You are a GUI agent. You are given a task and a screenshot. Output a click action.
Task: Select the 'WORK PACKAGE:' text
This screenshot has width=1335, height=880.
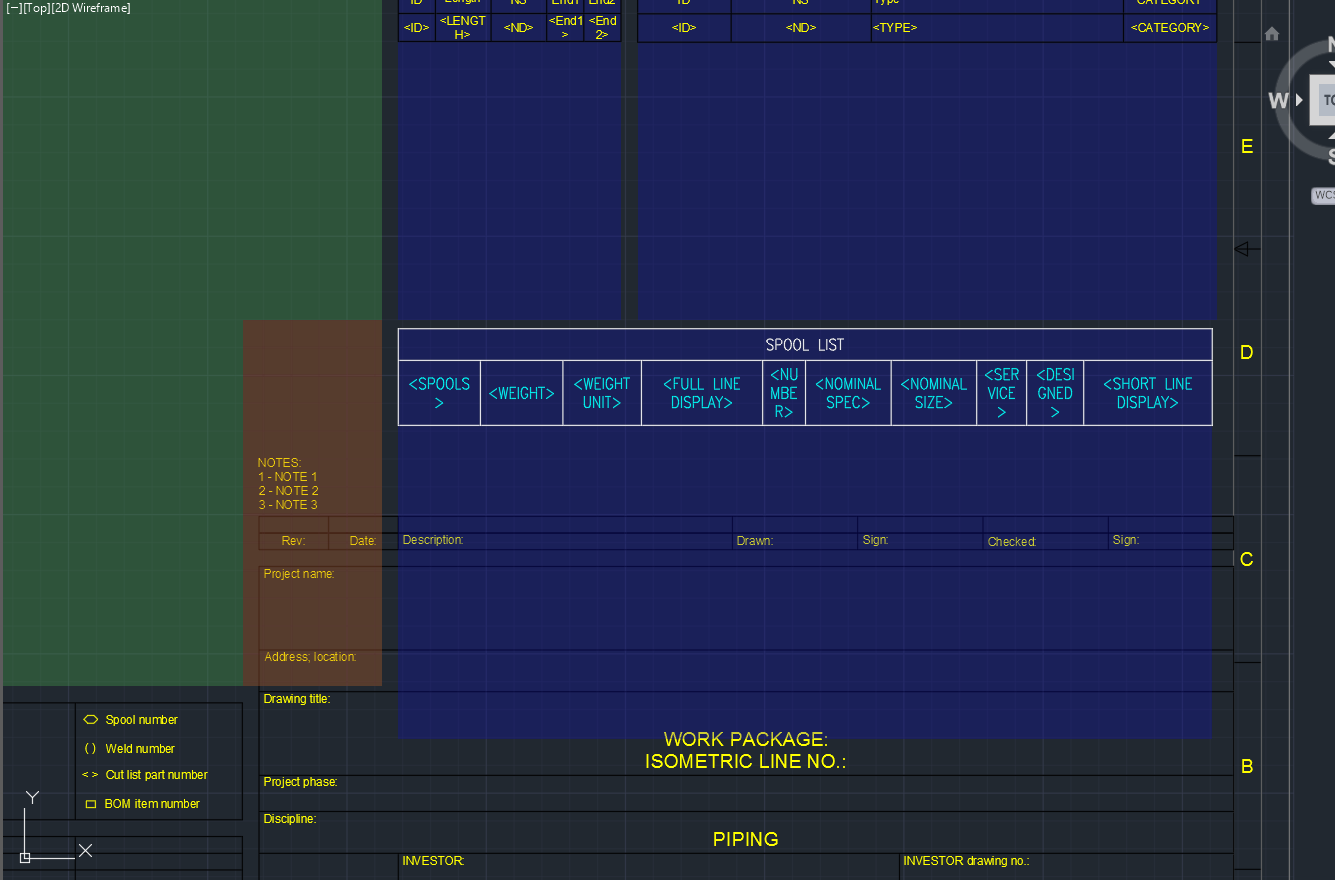pyautogui.click(x=746, y=740)
